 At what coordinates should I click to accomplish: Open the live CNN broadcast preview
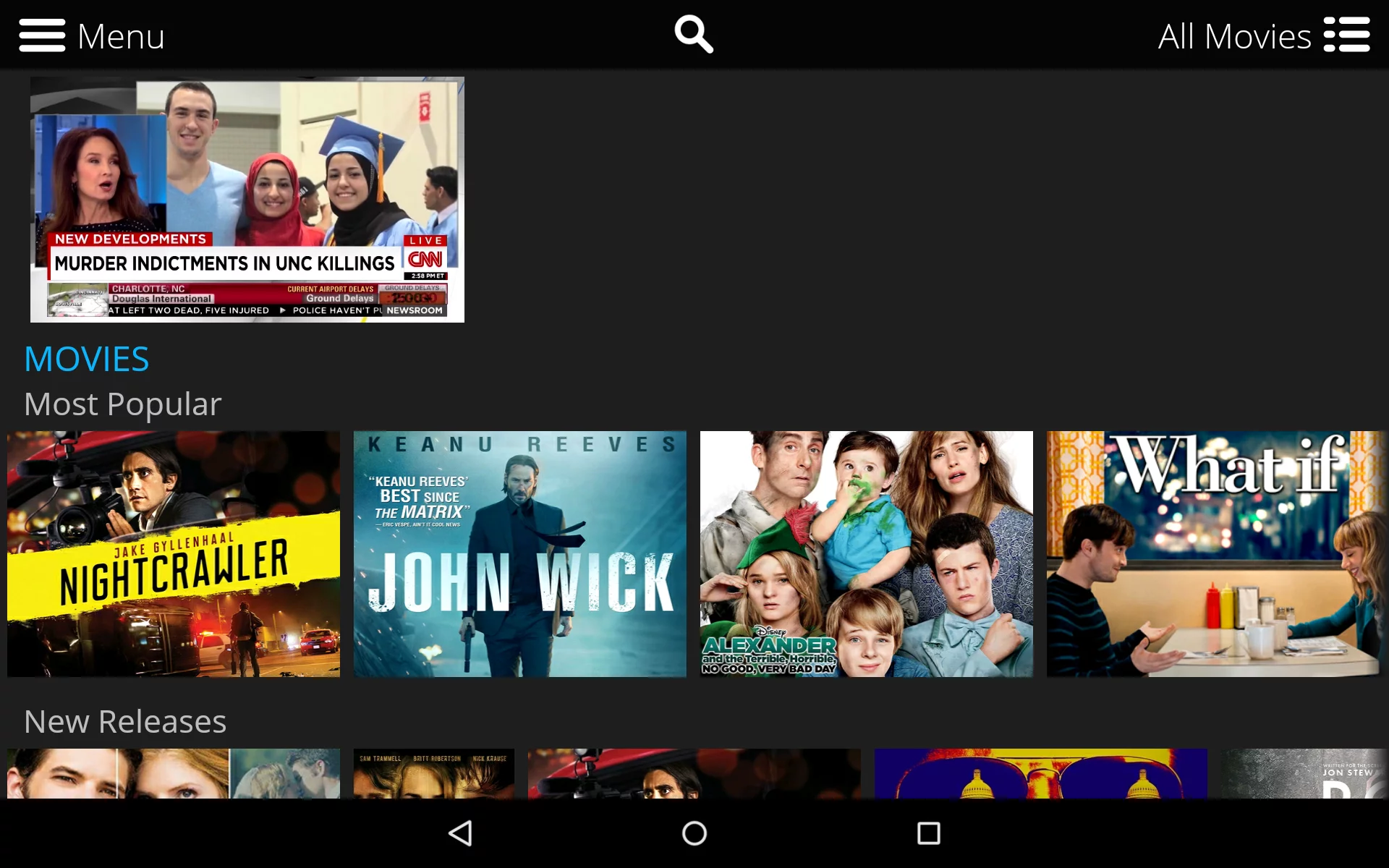click(x=247, y=199)
